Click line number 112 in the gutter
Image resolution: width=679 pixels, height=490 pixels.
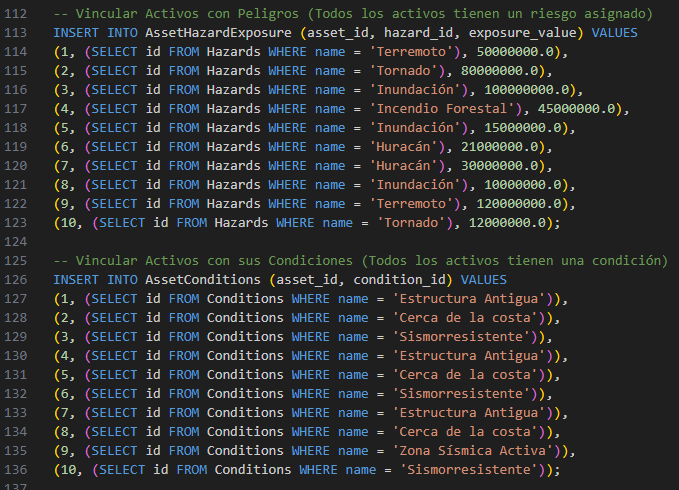(x=16, y=14)
